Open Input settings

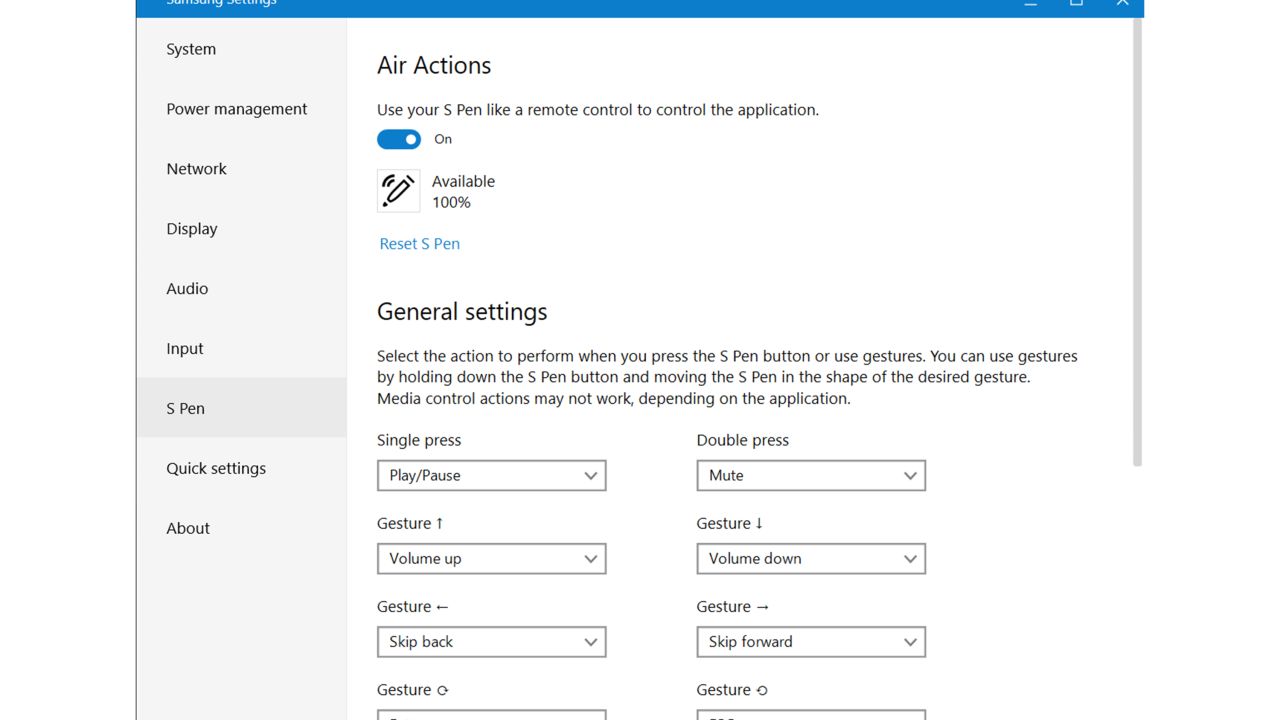[x=241, y=349]
